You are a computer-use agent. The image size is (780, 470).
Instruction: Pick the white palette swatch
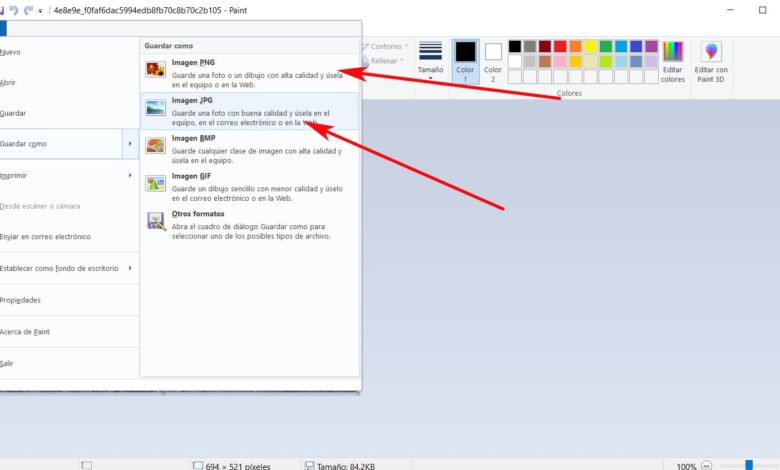coord(515,61)
